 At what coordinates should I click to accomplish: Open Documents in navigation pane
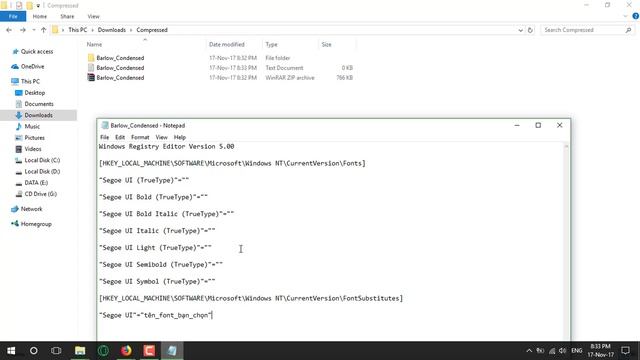[x=39, y=104]
